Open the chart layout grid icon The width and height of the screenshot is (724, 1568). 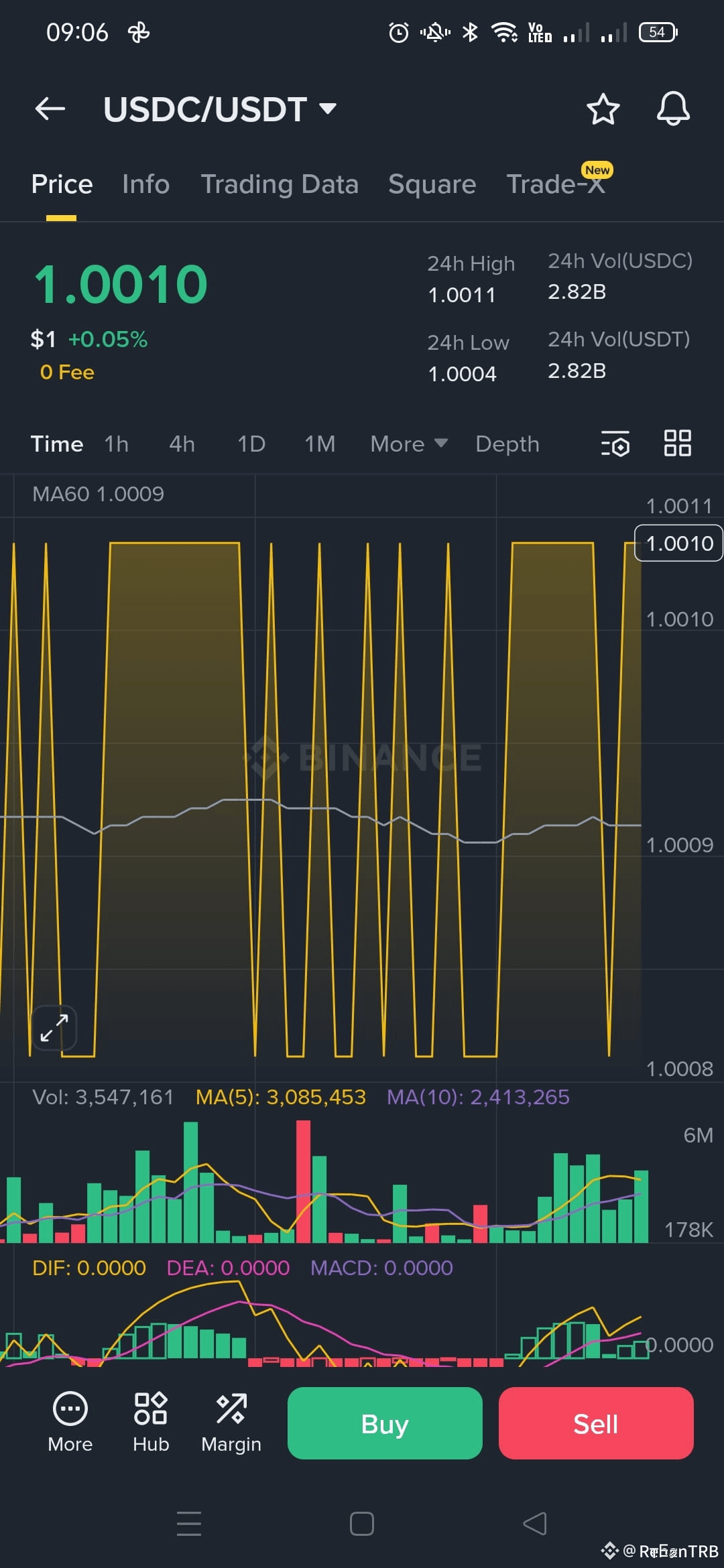(677, 443)
